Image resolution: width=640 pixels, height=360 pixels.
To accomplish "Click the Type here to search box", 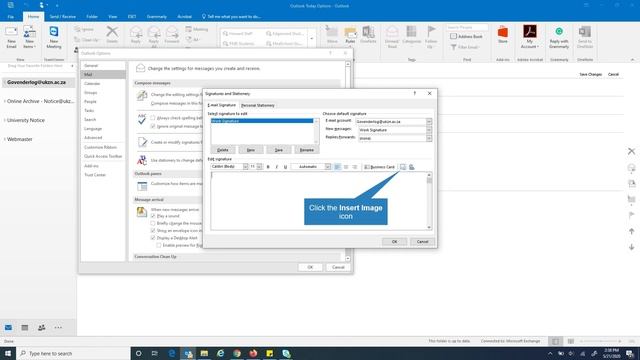I will click(x=73, y=353).
